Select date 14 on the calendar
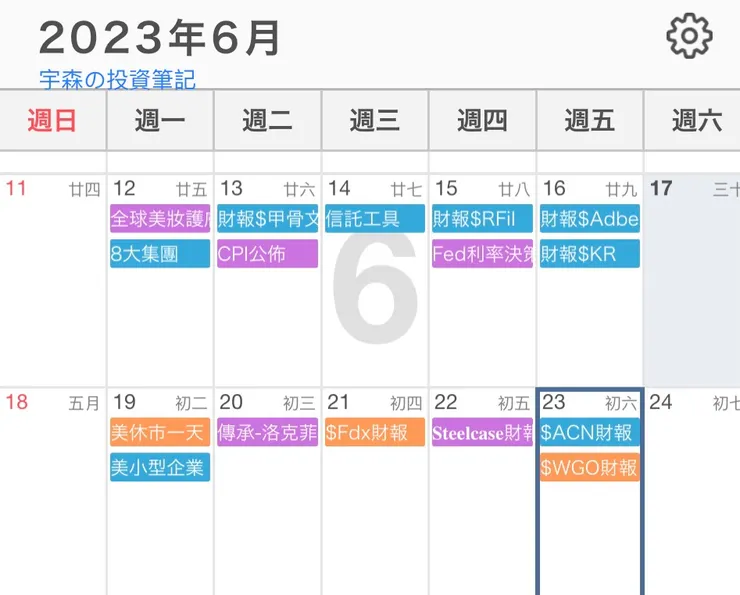The width and height of the screenshot is (740, 595). point(339,188)
